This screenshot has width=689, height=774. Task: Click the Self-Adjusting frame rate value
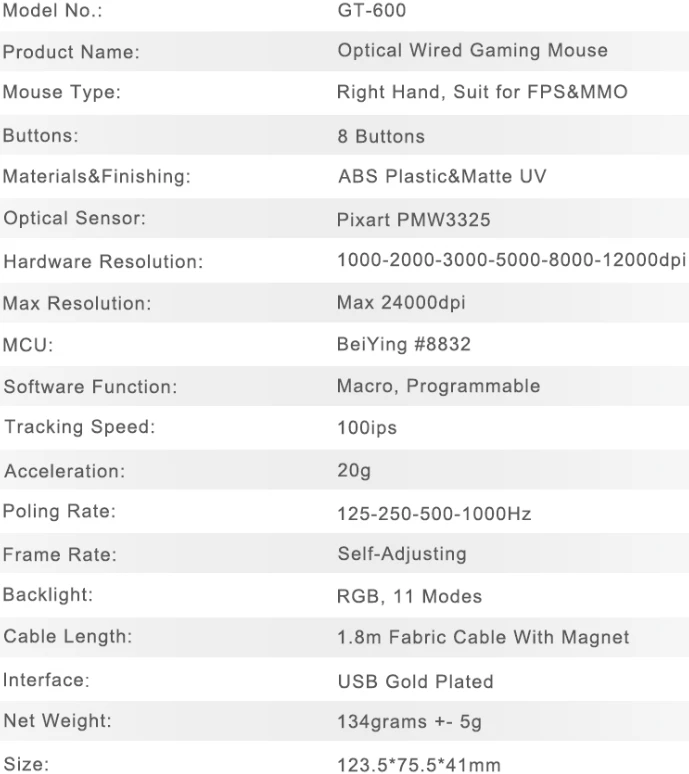[x=402, y=554]
